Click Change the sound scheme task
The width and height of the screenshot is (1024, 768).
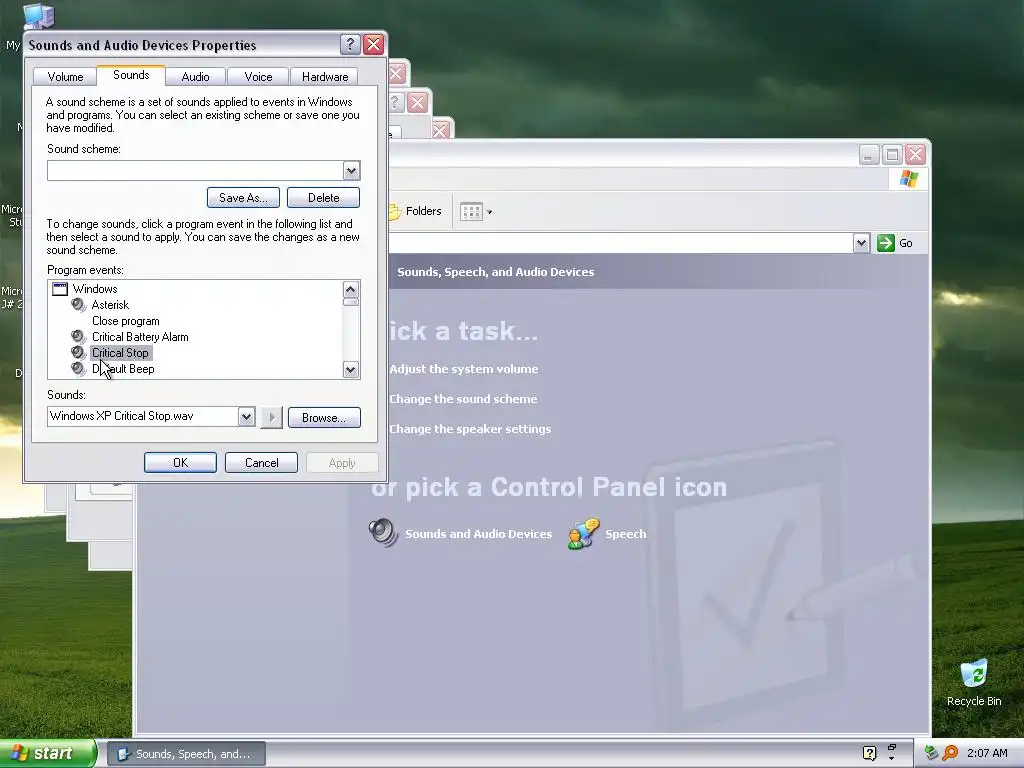[x=463, y=399]
